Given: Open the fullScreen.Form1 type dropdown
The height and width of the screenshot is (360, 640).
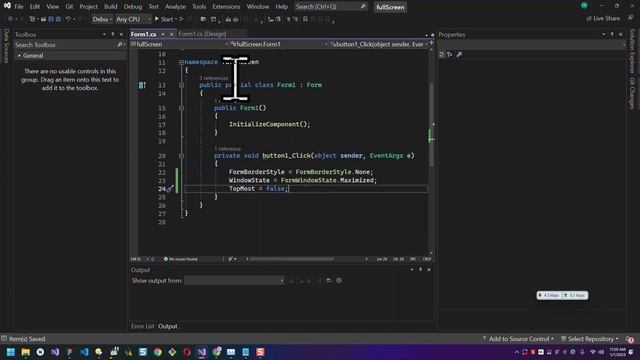Looking at the screenshot, I should [x=279, y=44].
